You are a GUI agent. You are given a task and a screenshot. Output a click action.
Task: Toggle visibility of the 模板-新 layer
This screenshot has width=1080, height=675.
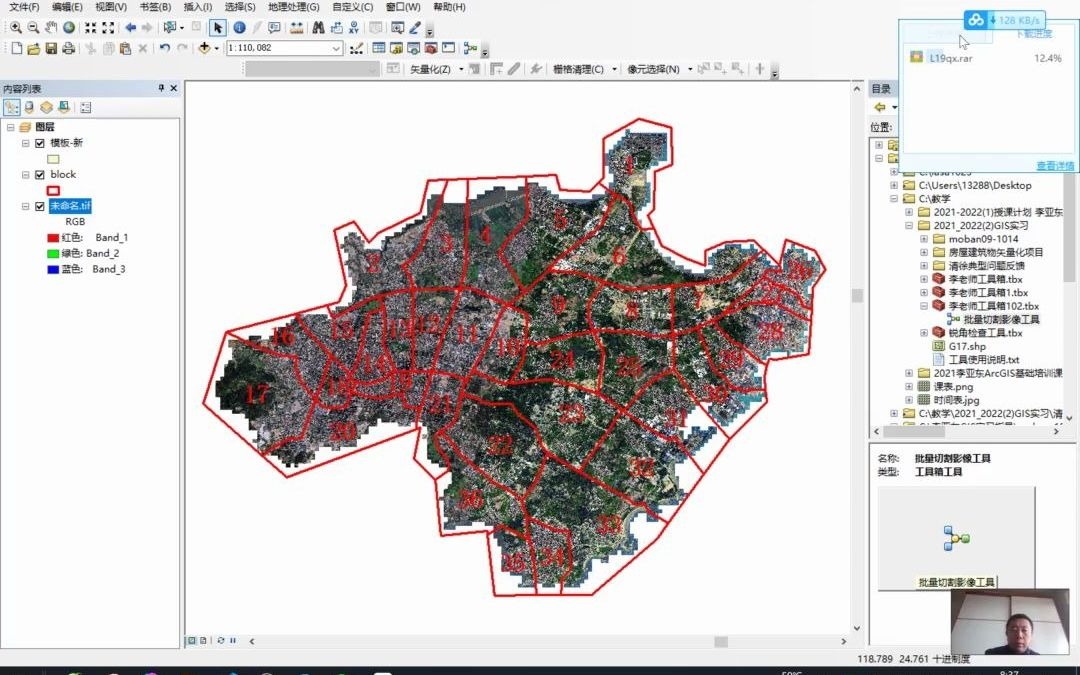click(39, 144)
